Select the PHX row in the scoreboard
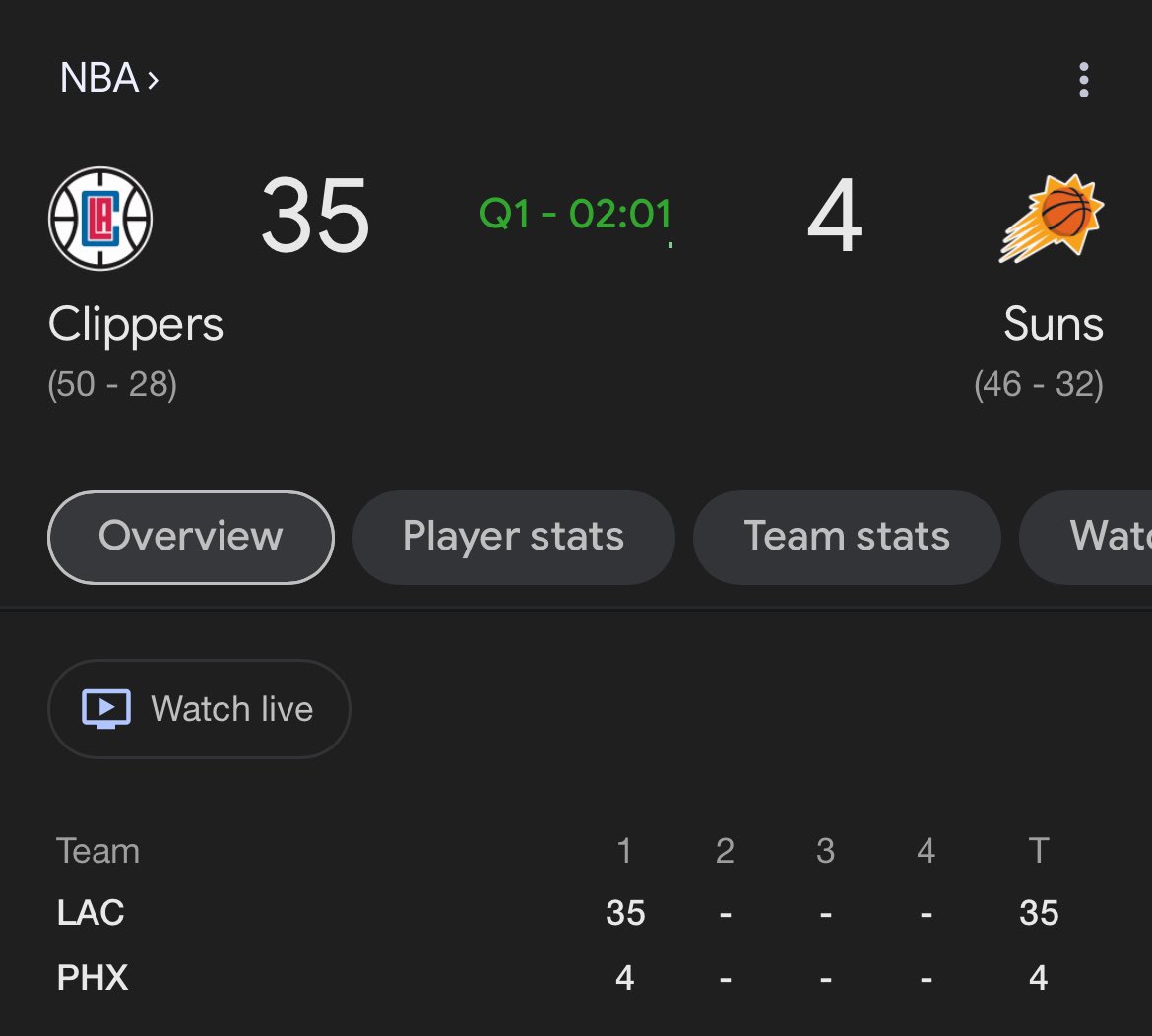Screen dimensions: 1152x1036 (x=558, y=977)
